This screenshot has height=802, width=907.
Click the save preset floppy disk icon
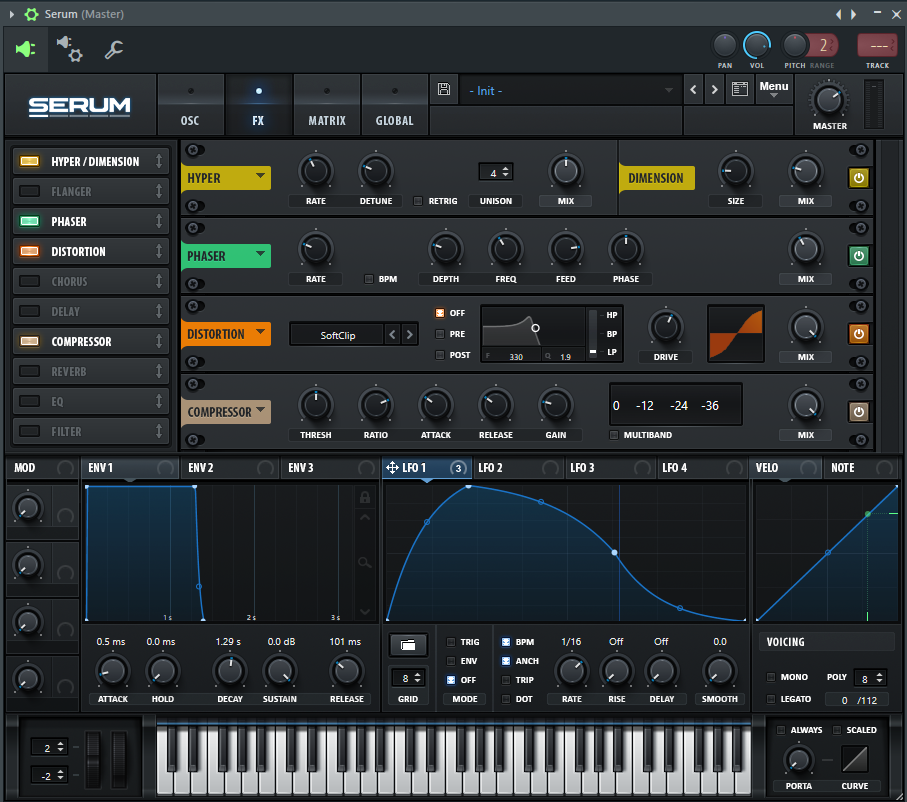444,89
